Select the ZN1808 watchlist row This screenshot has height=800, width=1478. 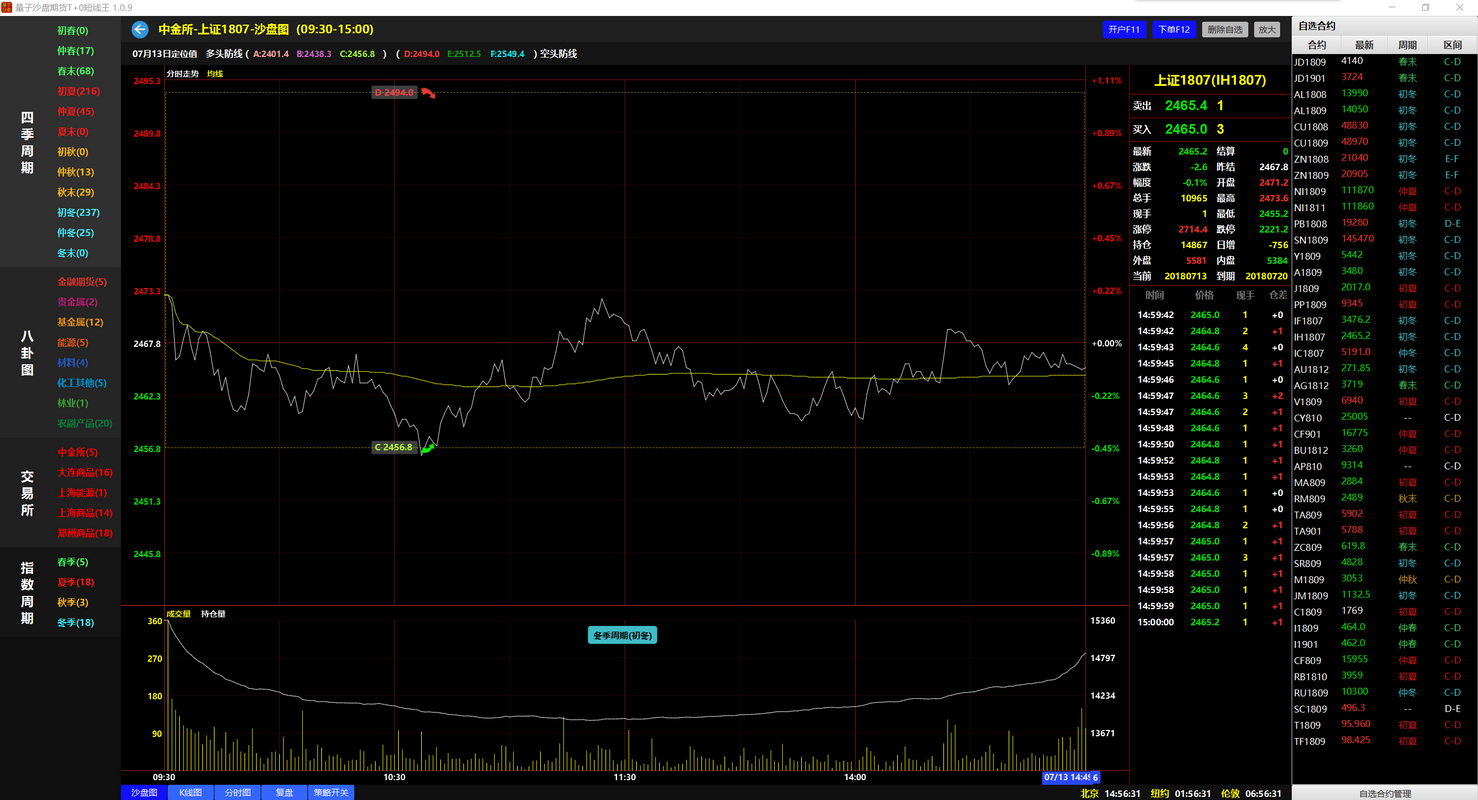pos(1384,159)
